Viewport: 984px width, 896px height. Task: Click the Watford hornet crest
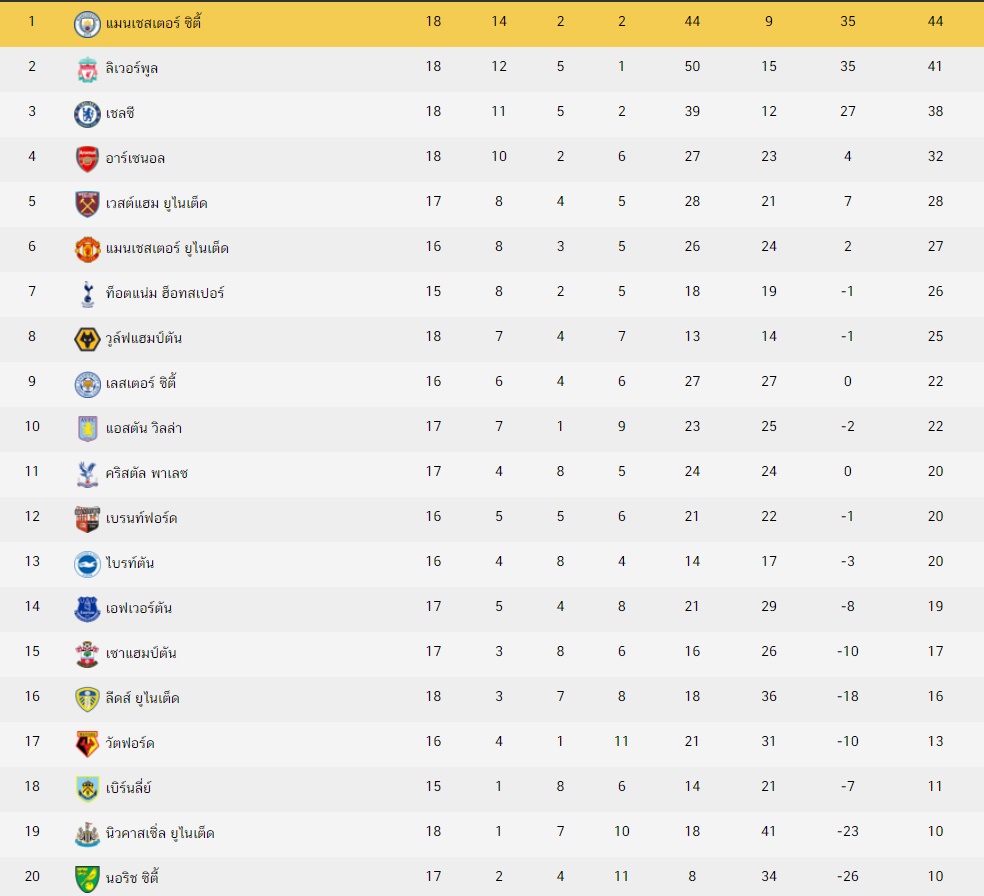coord(87,744)
